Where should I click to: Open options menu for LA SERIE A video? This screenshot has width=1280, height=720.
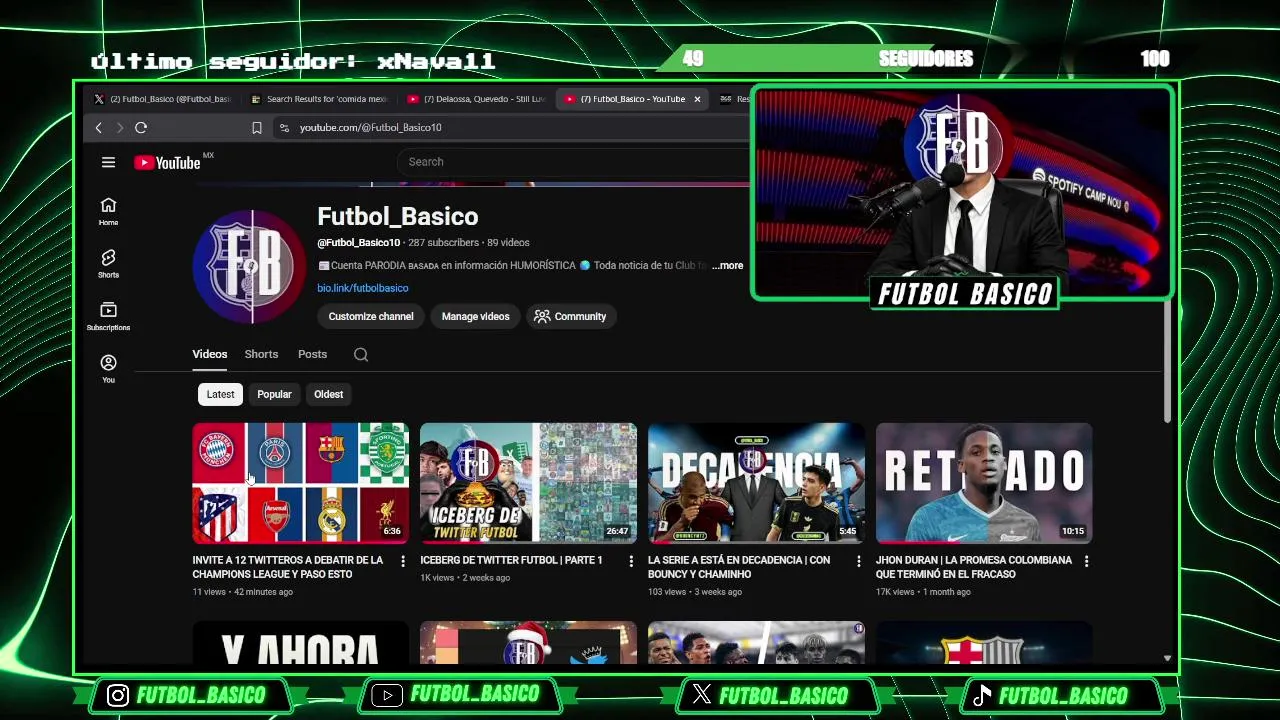[x=858, y=561]
